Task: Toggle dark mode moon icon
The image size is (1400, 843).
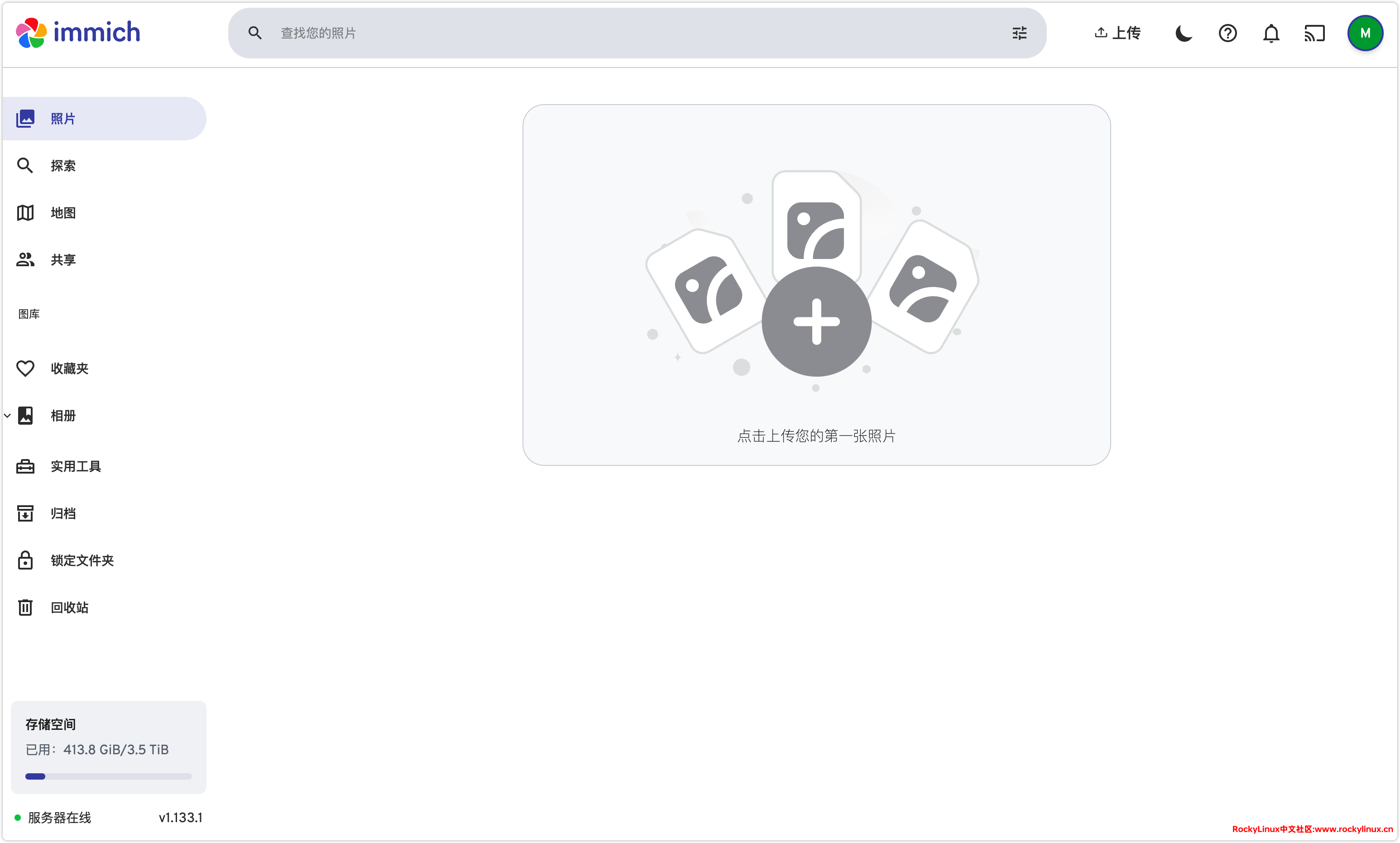Action: tap(1184, 33)
